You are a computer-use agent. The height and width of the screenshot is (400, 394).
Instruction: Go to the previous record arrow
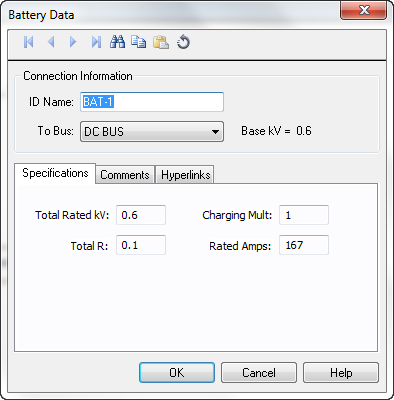point(51,42)
